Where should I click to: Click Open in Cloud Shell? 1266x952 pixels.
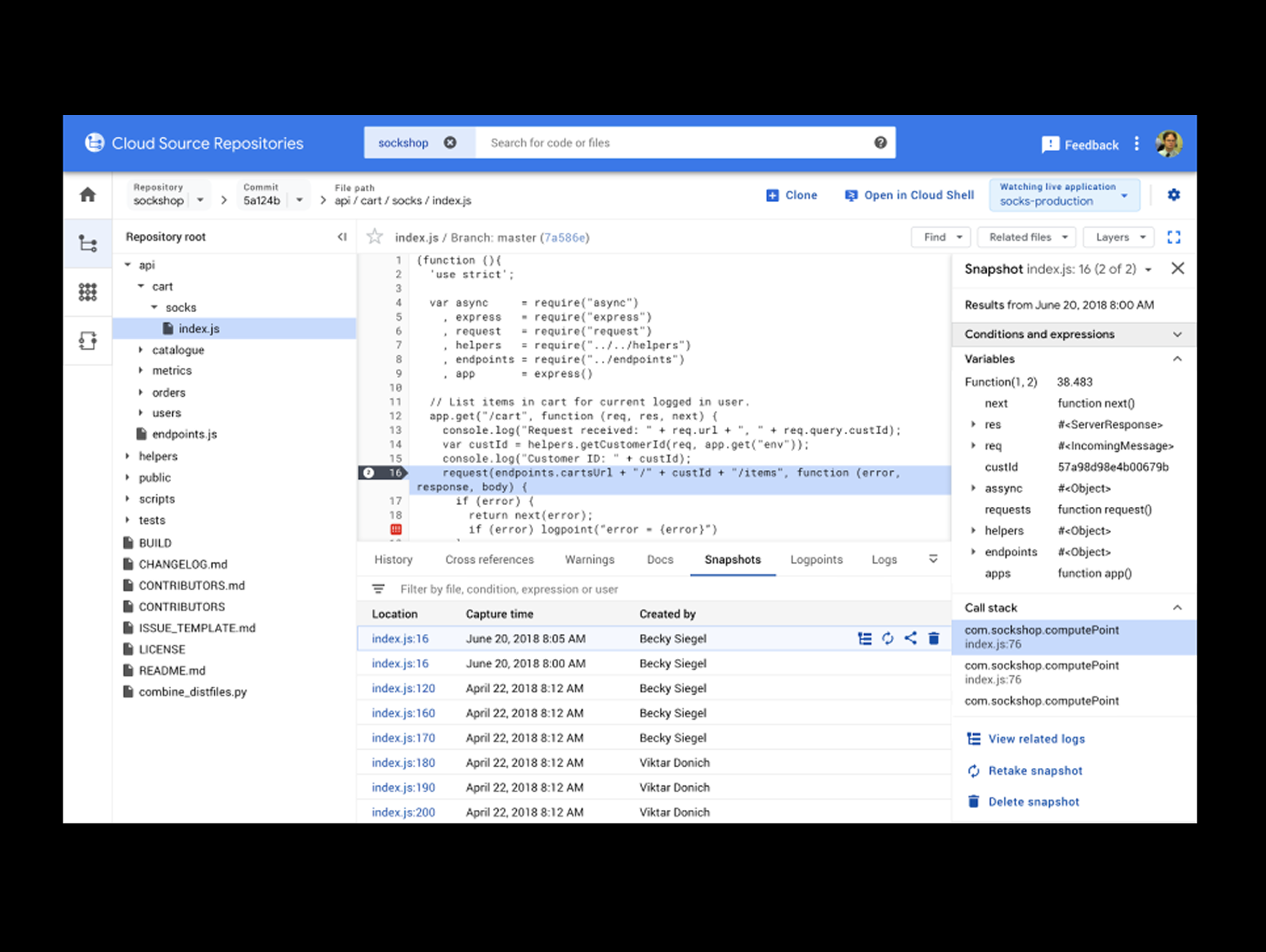(x=909, y=195)
